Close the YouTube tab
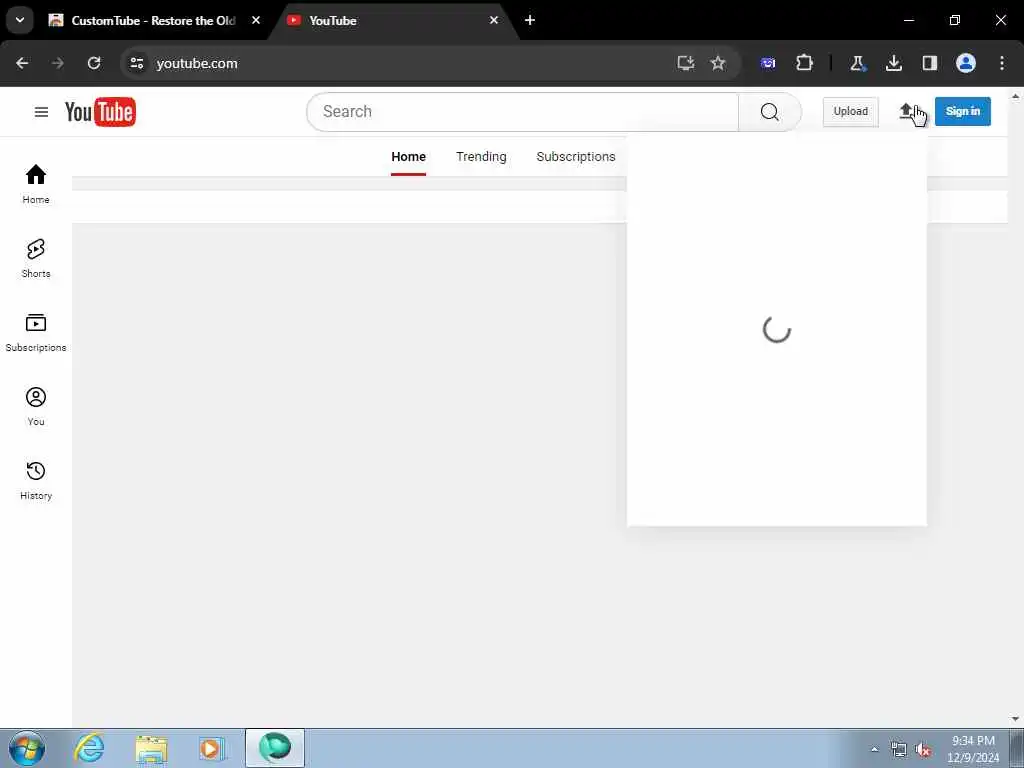The width and height of the screenshot is (1024, 768). 494,20
